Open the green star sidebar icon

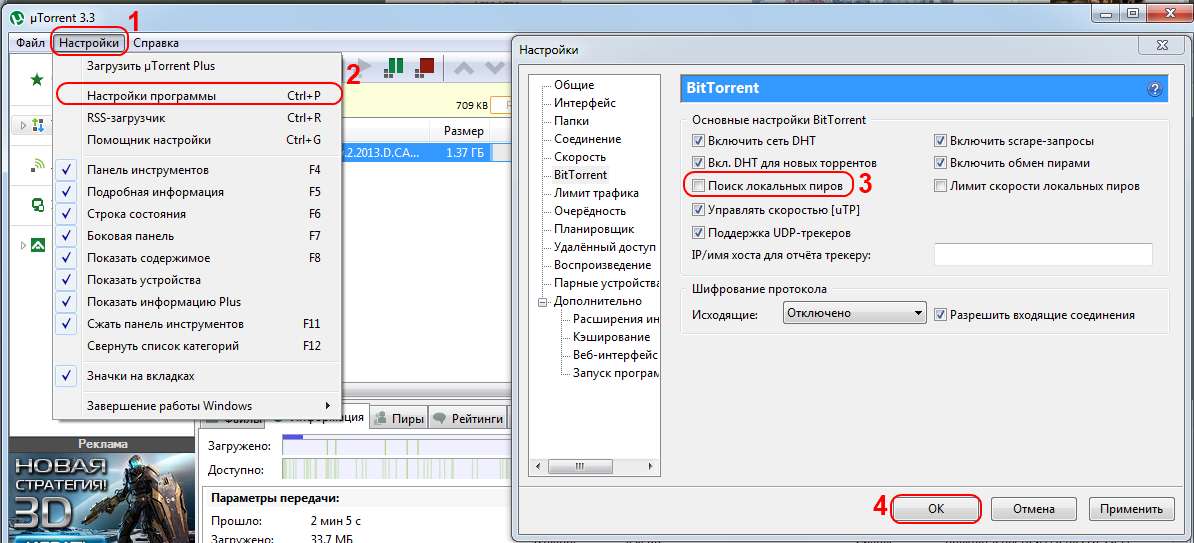click(36, 79)
